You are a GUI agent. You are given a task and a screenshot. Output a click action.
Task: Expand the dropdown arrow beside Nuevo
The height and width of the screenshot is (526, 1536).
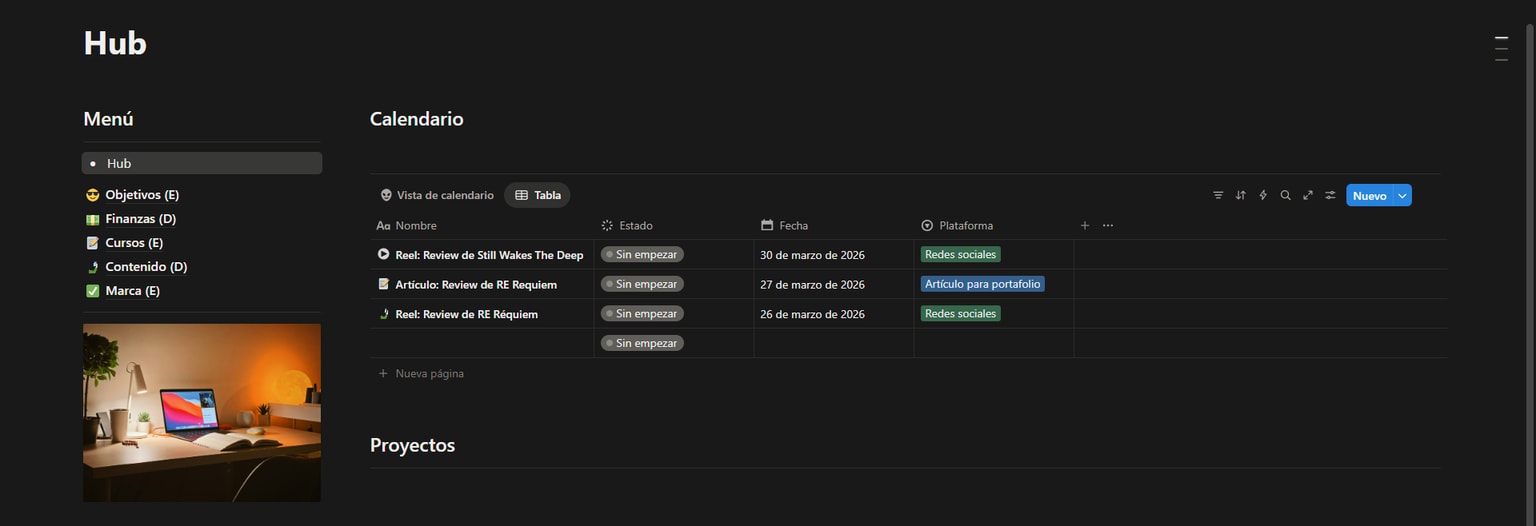tap(1403, 196)
